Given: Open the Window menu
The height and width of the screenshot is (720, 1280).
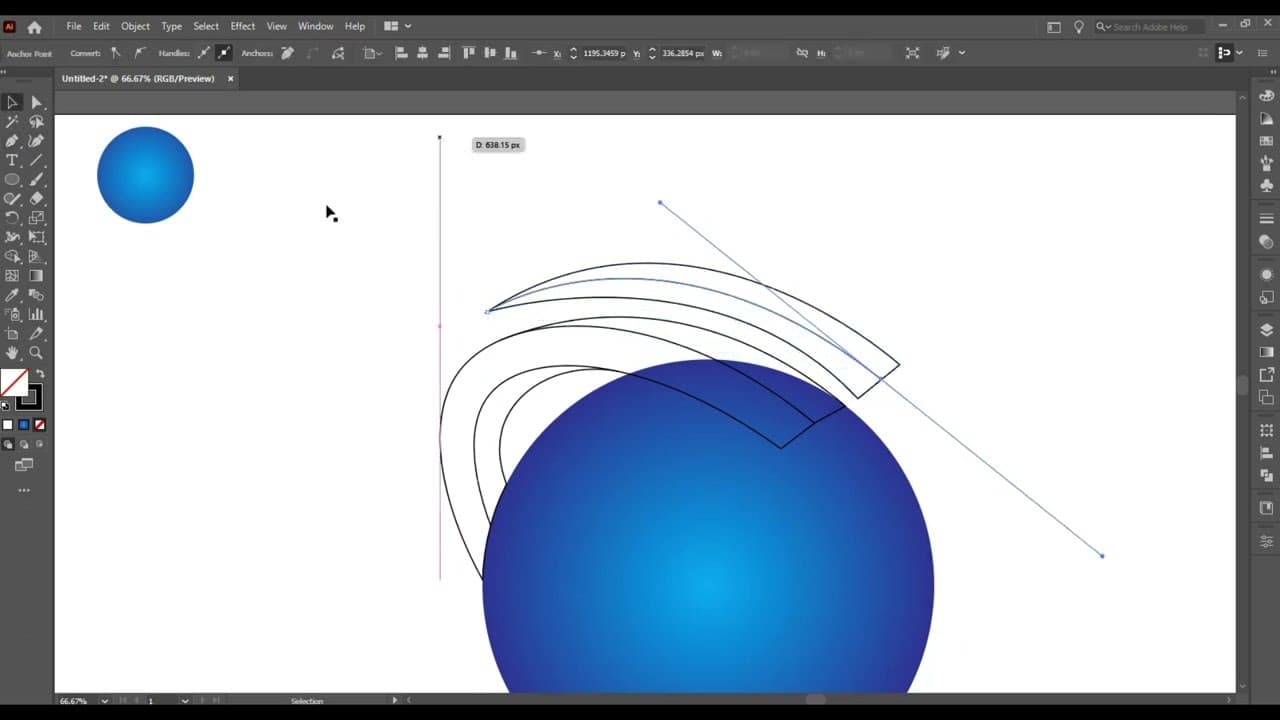Looking at the screenshot, I should pyautogui.click(x=315, y=26).
